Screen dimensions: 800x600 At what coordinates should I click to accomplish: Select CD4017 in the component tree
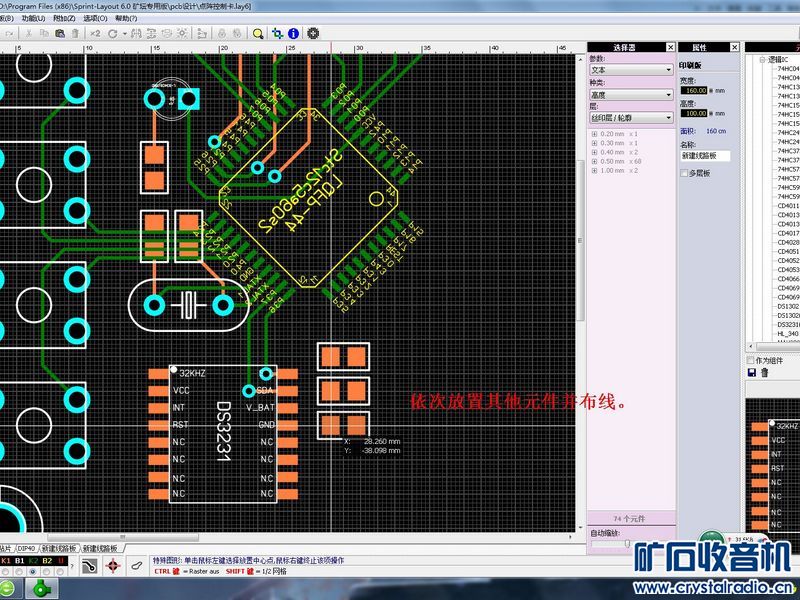pyautogui.click(x=788, y=233)
